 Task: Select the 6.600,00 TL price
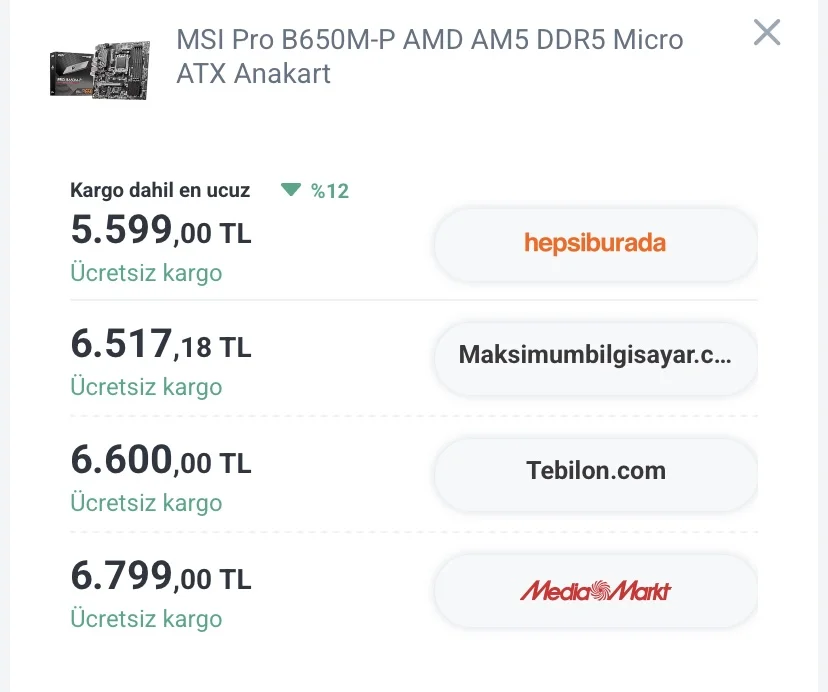pos(160,461)
